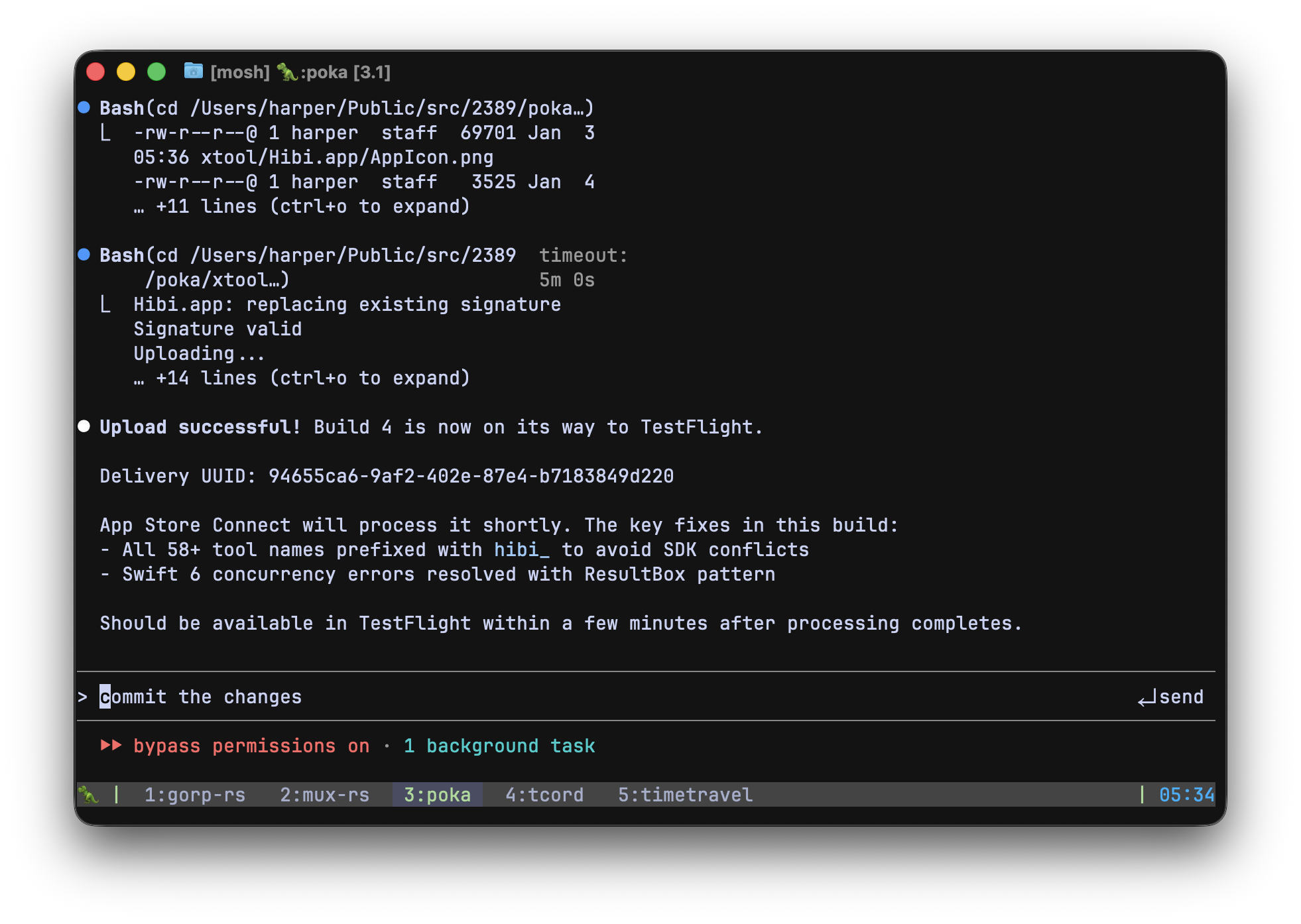Click the highlighted hibi_ prefix text
Screen dimensions: 1301x924
tap(521, 549)
